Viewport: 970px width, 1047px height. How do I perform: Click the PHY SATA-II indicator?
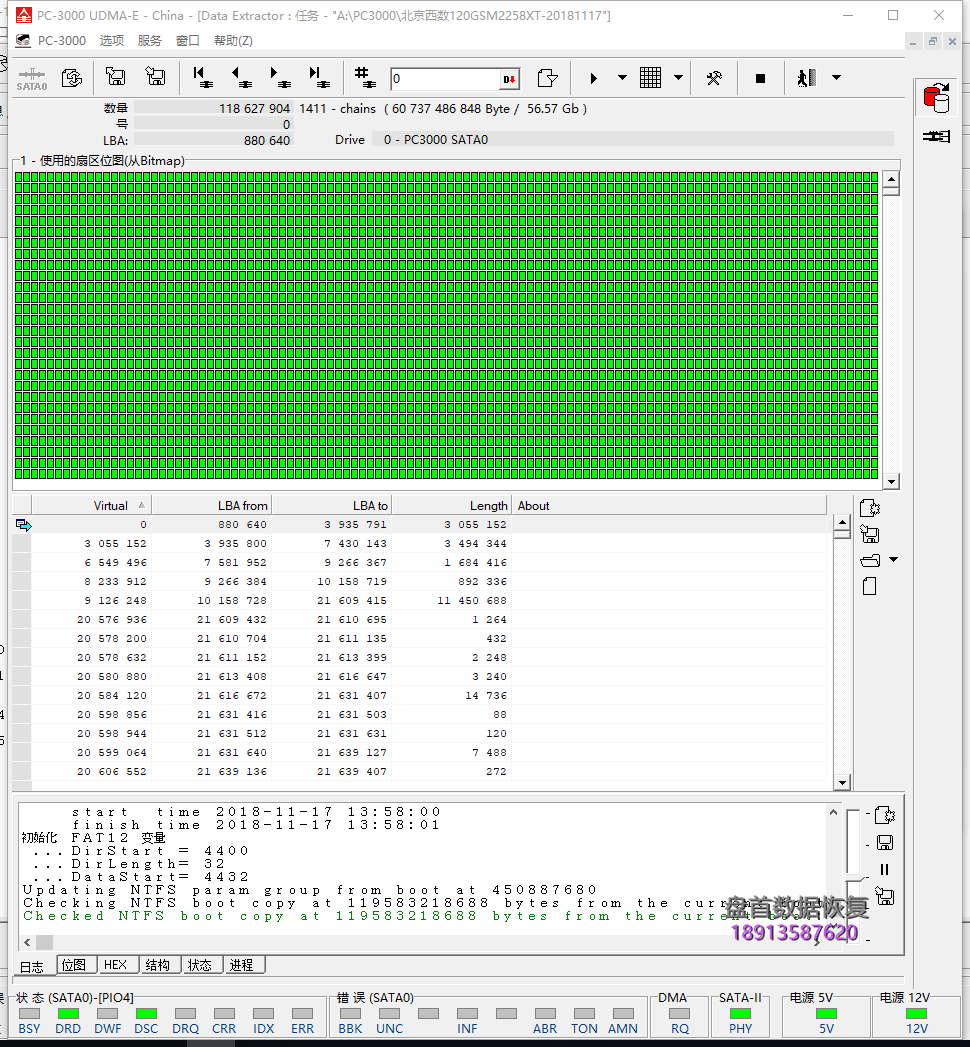coord(740,1014)
